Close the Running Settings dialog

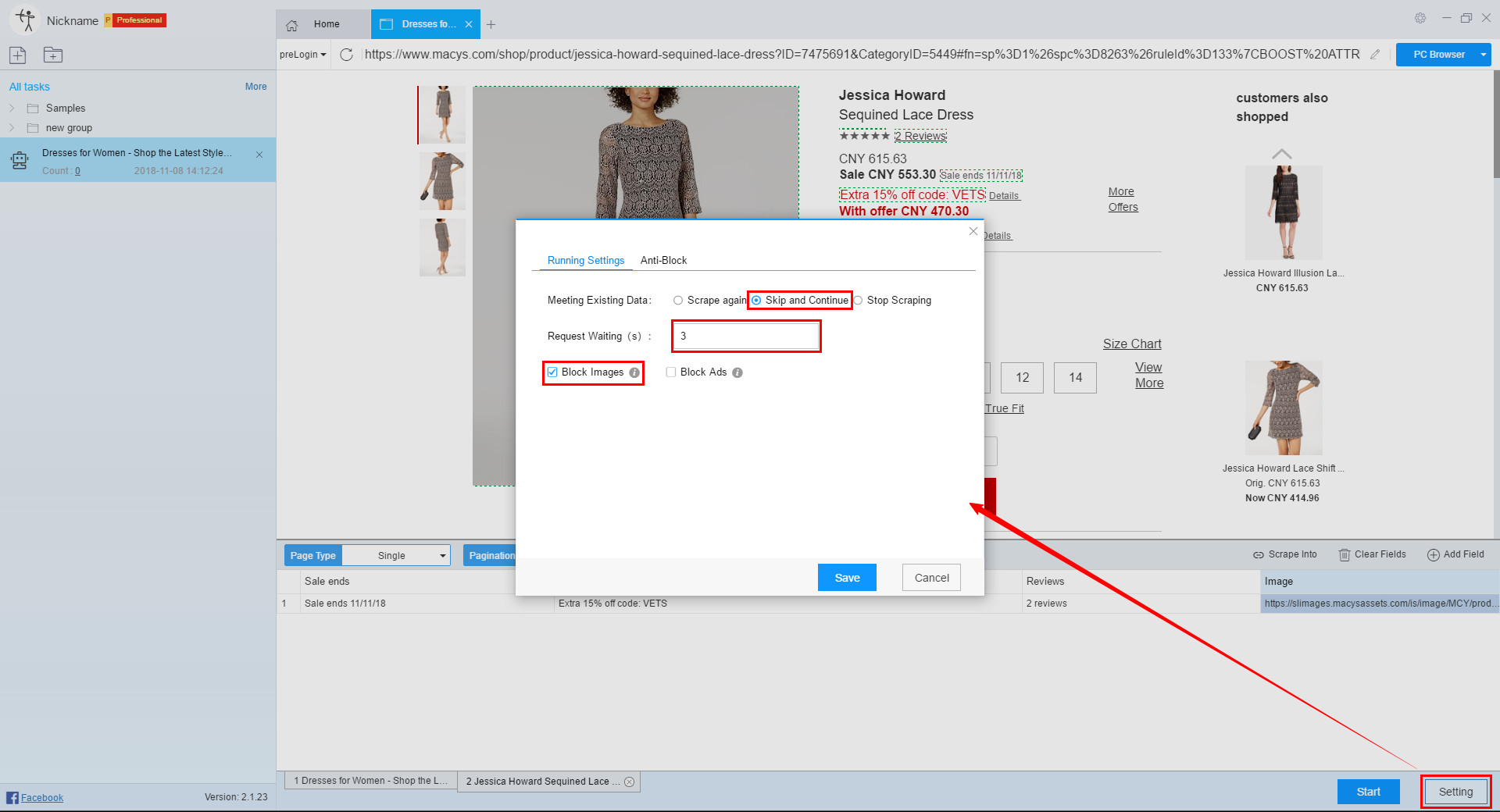click(x=973, y=231)
